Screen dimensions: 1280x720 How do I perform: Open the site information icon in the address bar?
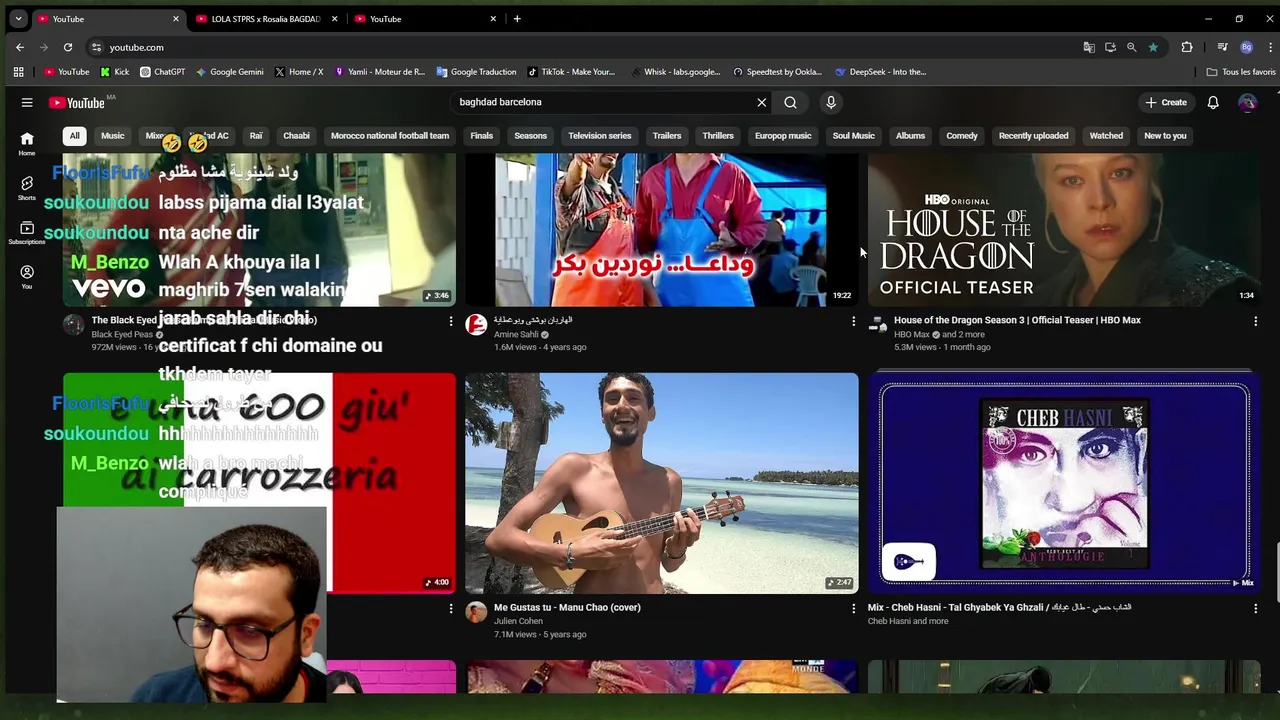(96, 47)
